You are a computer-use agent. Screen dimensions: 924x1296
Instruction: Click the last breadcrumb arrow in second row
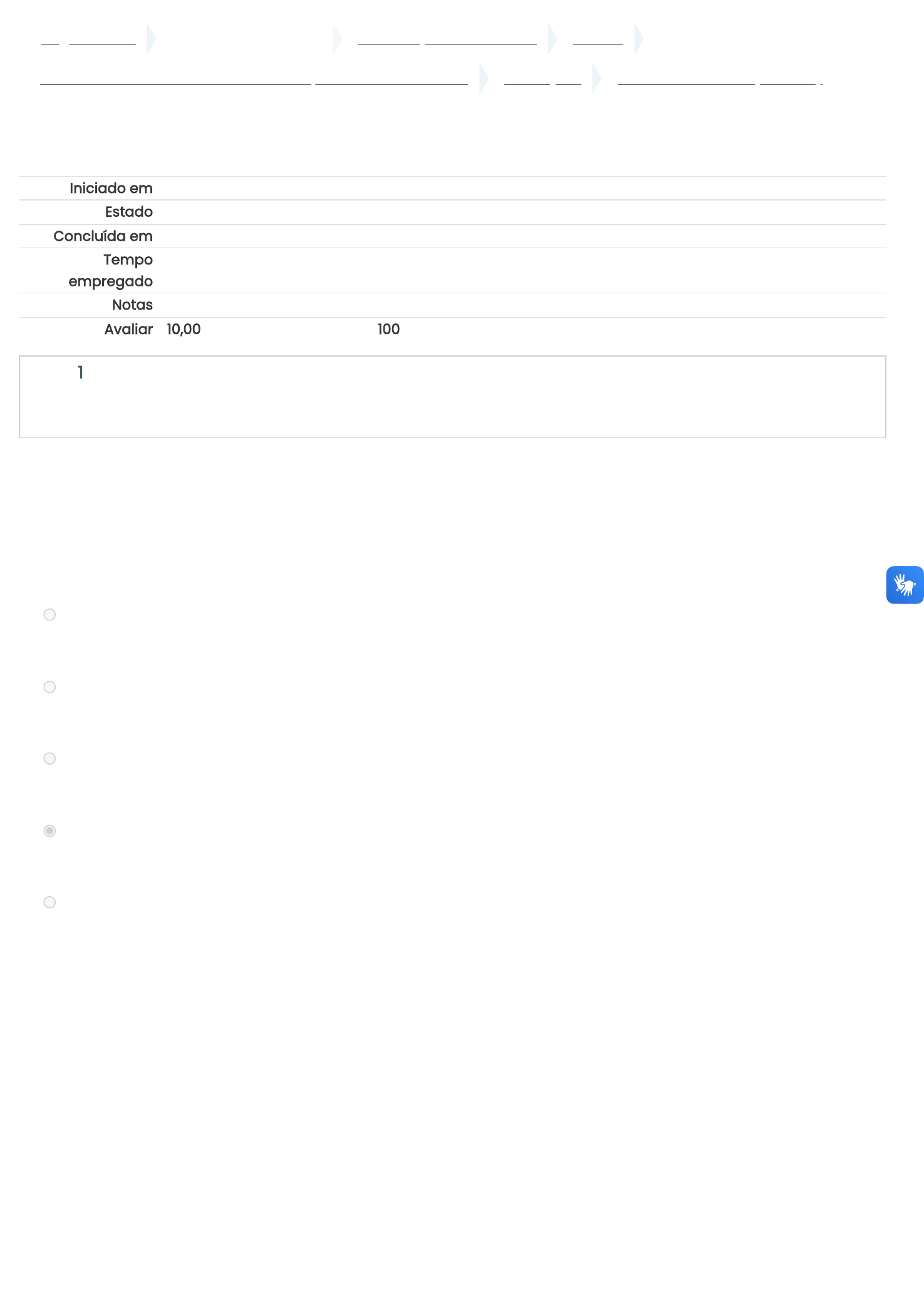(596, 78)
